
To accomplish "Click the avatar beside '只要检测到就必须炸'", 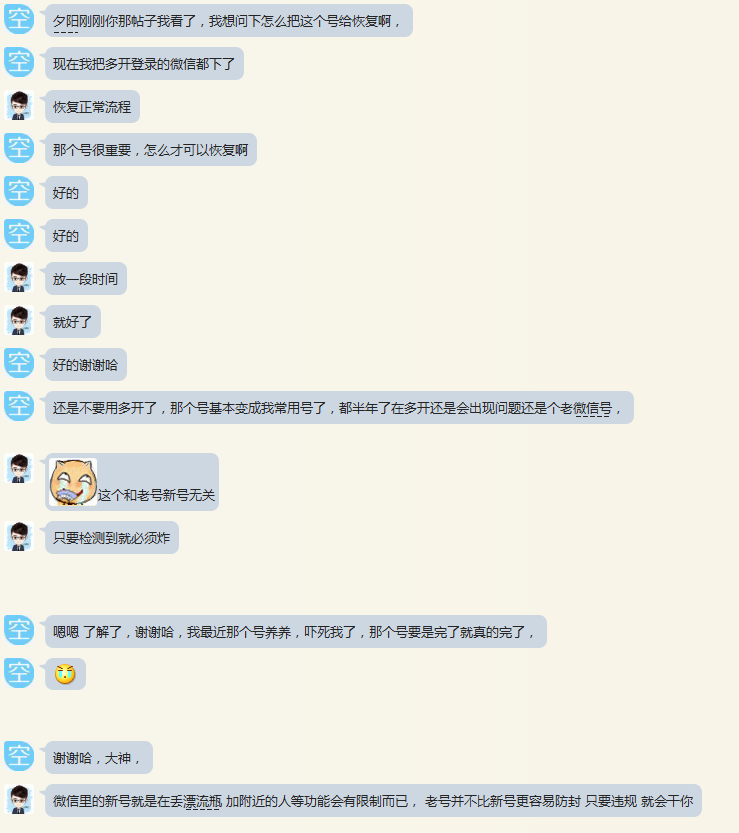I will click(19, 537).
